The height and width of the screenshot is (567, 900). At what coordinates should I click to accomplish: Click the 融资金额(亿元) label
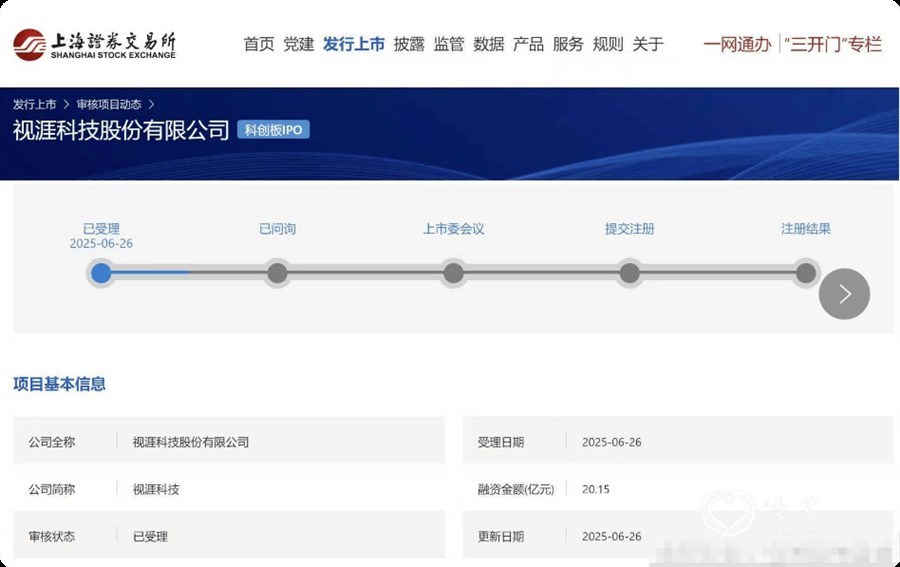pyautogui.click(x=516, y=490)
